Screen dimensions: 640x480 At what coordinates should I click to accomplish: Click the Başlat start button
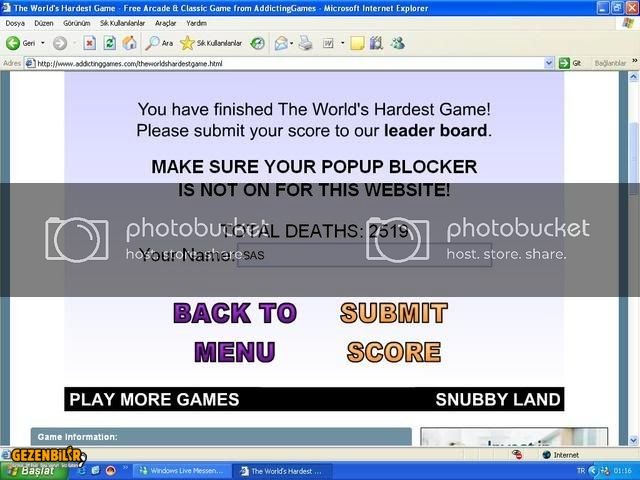pyautogui.click(x=34, y=471)
